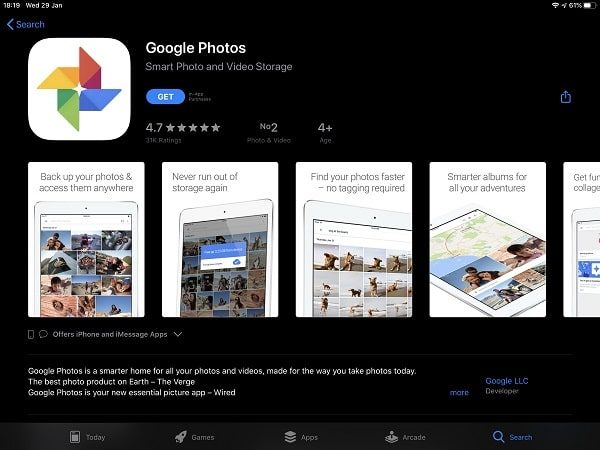The height and width of the screenshot is (450, 600).
Task: Tap the Arcade joystick icon
Action: pyautogui.click(x=391, y=437)
